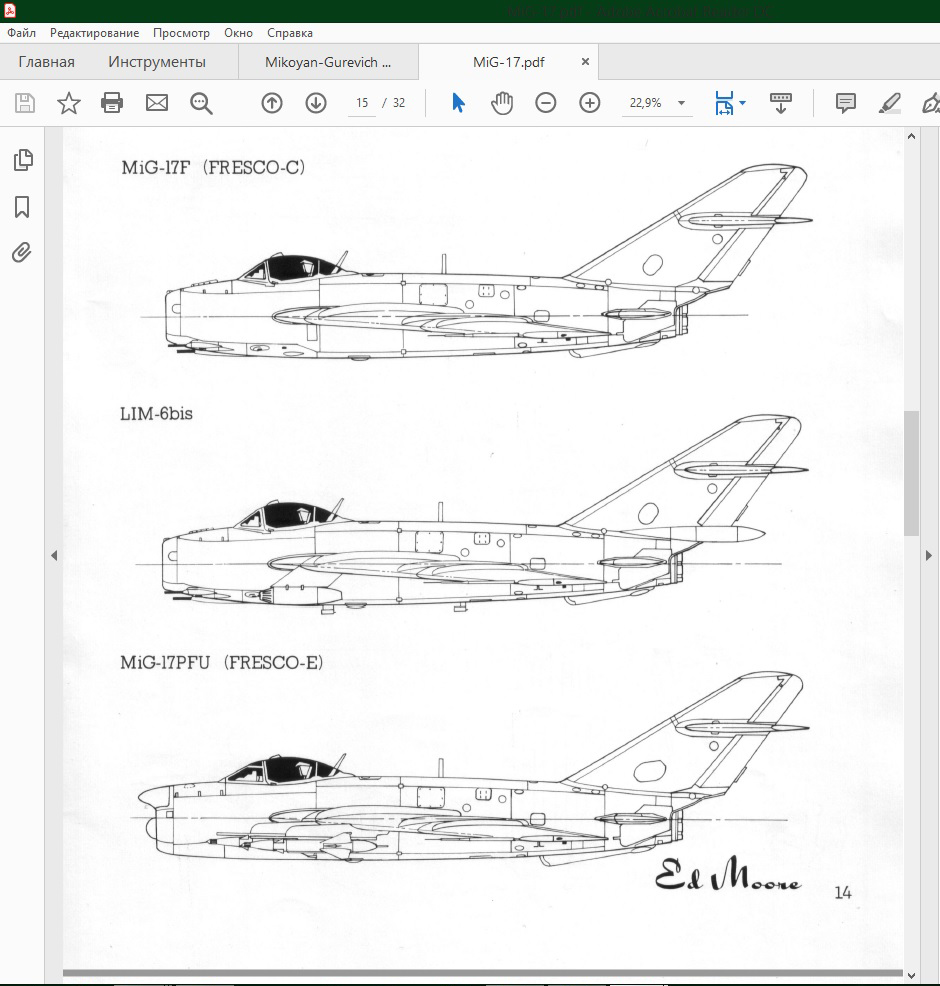940x986 pixels.
Task: Activate the Hand pan tool
Action: tap(501, 103)
